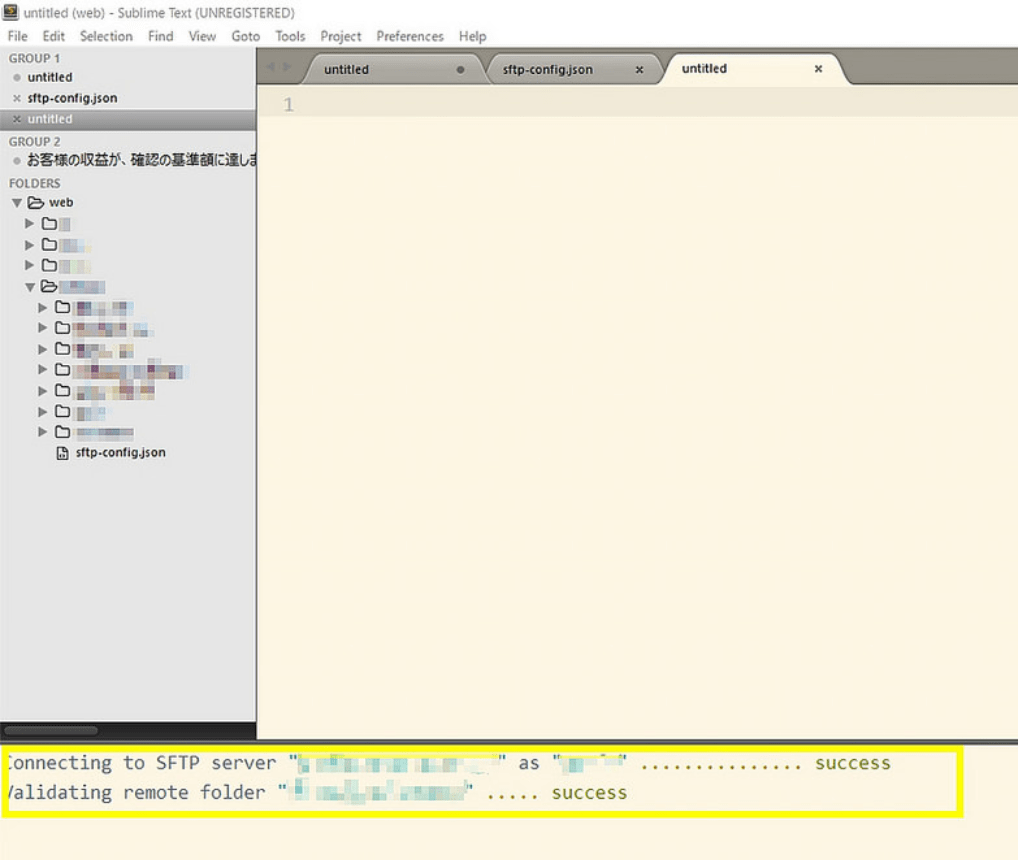Open the Goto menu
The width and height of the screenshot is (1018, 860).
[245, 36]
